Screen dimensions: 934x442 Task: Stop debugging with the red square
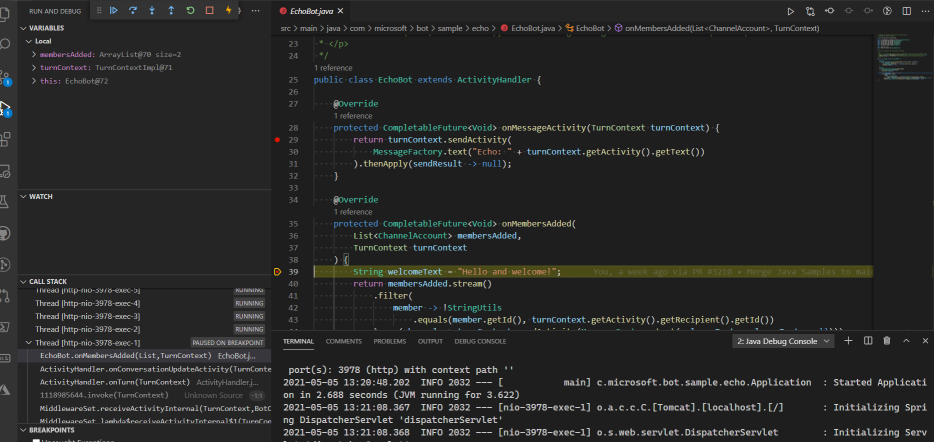point(209,10)
